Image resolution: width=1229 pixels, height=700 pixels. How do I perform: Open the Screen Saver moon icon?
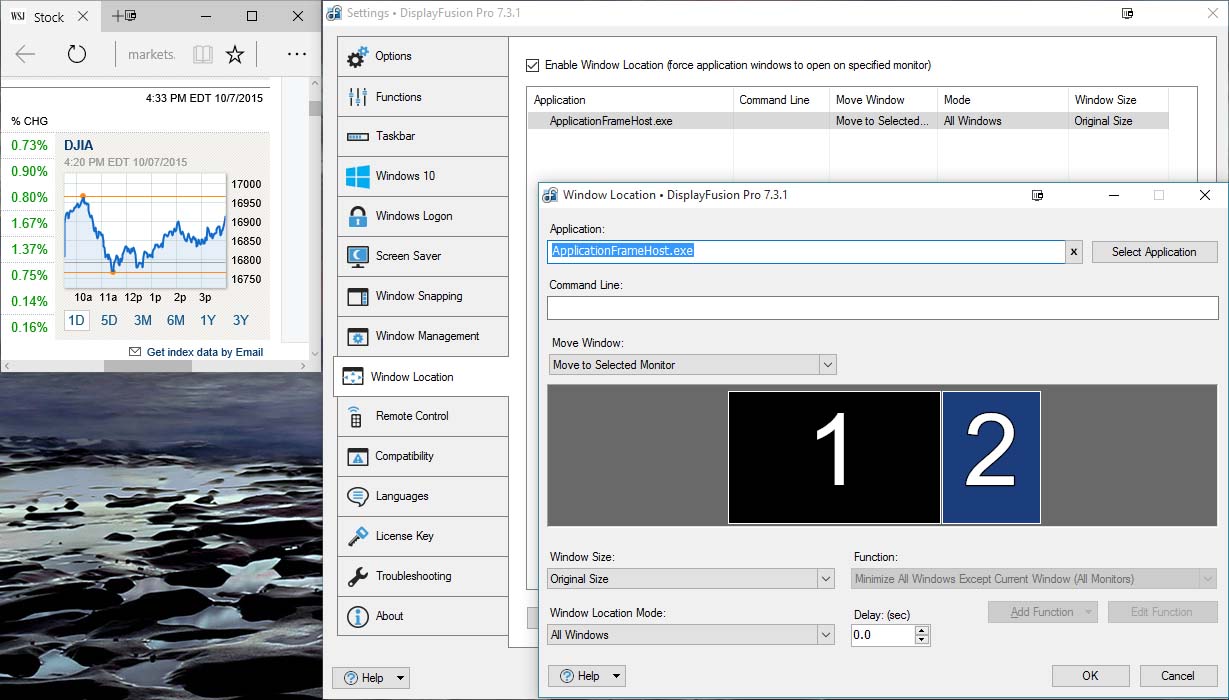click(357, 257)
